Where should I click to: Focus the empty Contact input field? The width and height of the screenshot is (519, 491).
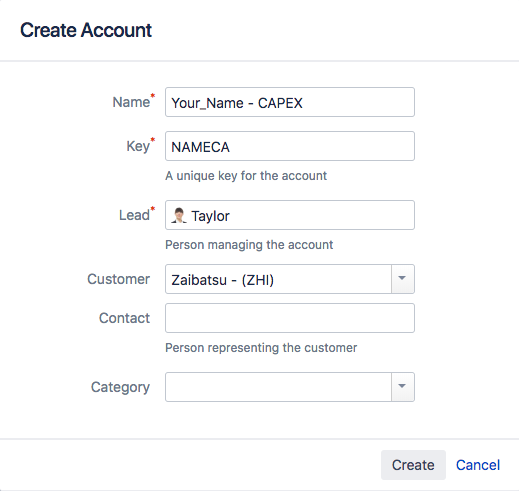pyautogui.click(x=290, y=318)
